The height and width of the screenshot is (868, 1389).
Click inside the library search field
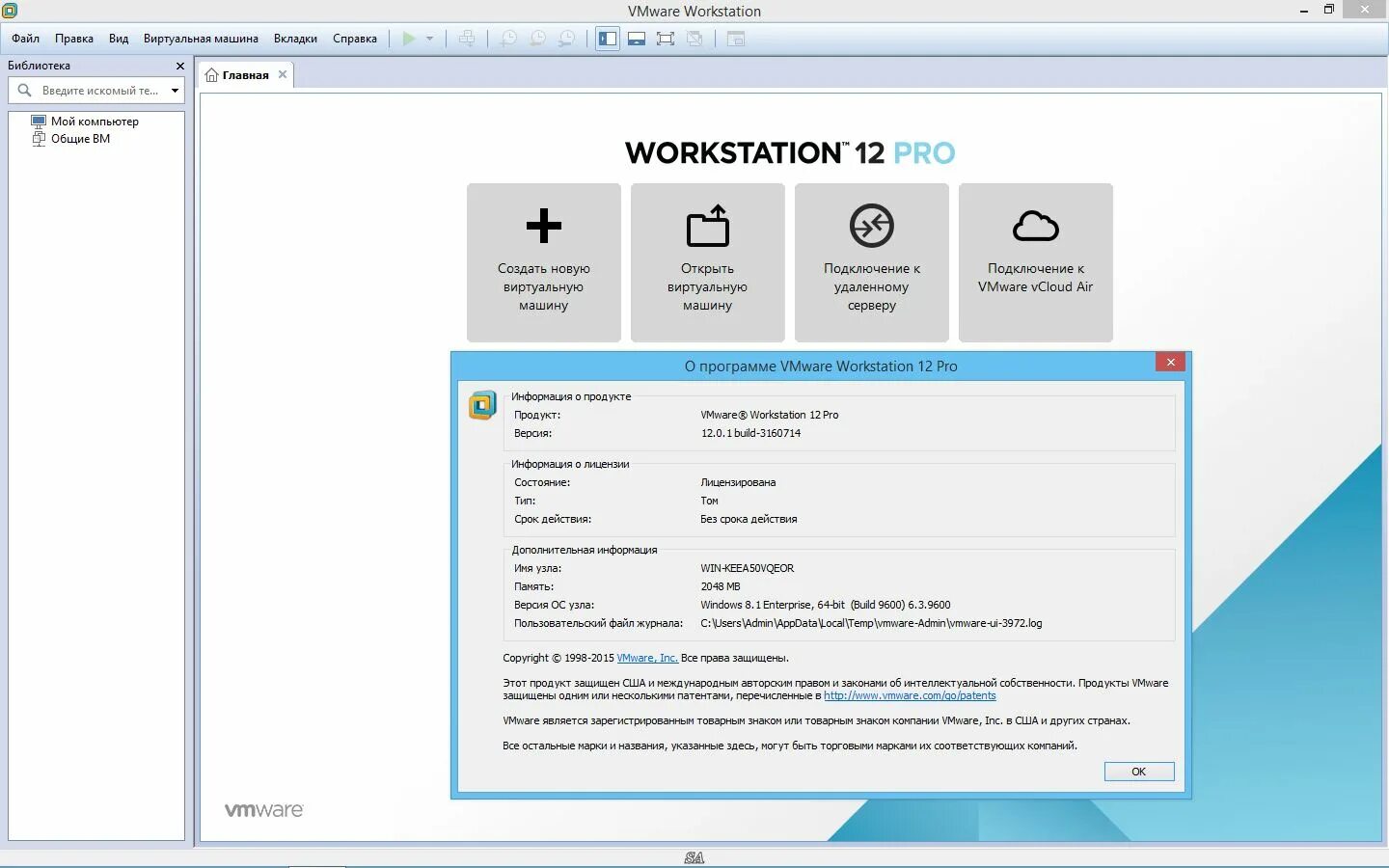(x=96, y=90)
